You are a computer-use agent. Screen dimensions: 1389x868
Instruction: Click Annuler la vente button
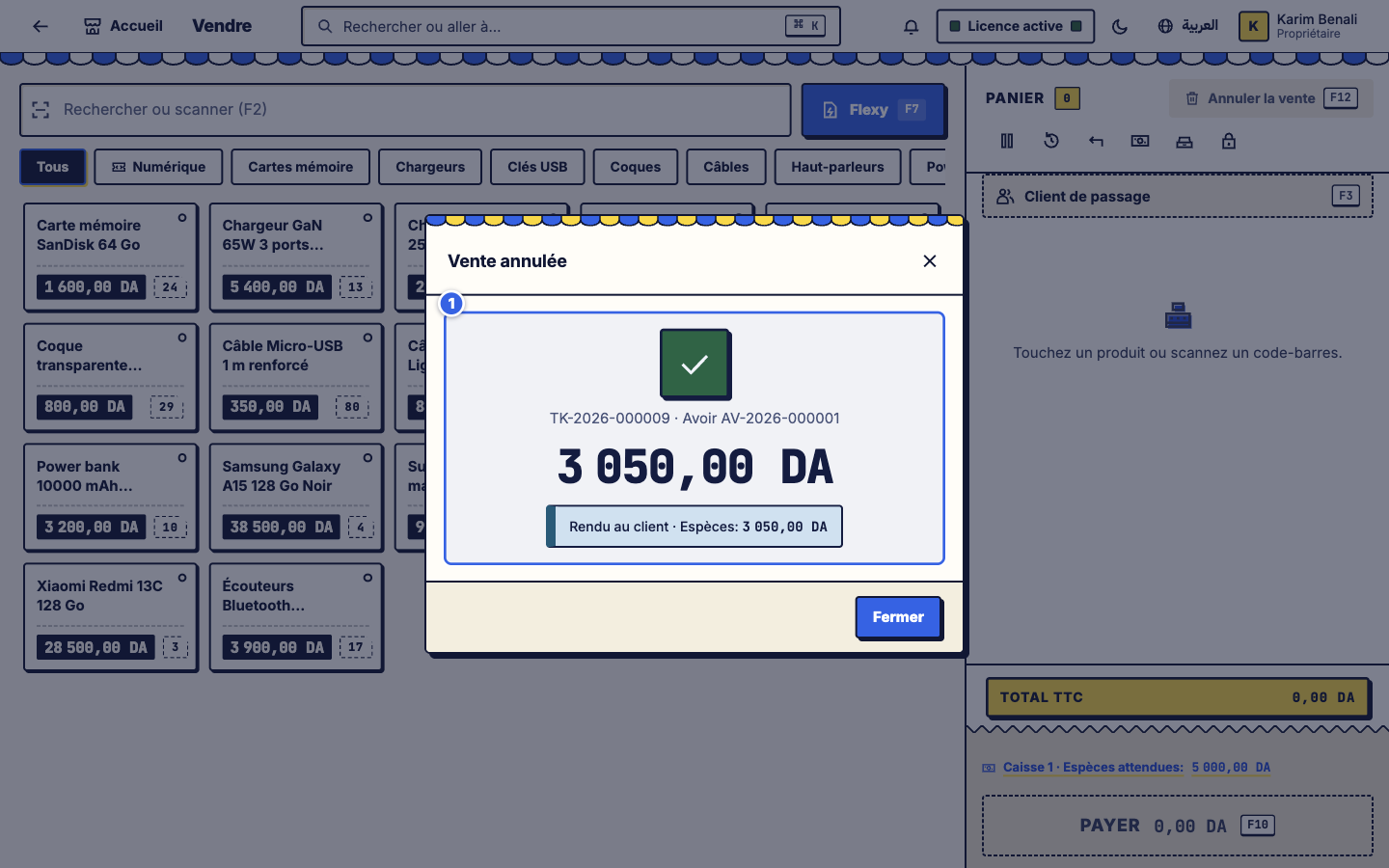(x=1270, y=98)
